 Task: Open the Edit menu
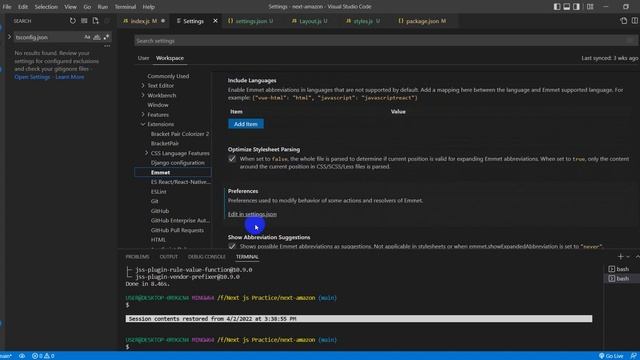(23, 7)
